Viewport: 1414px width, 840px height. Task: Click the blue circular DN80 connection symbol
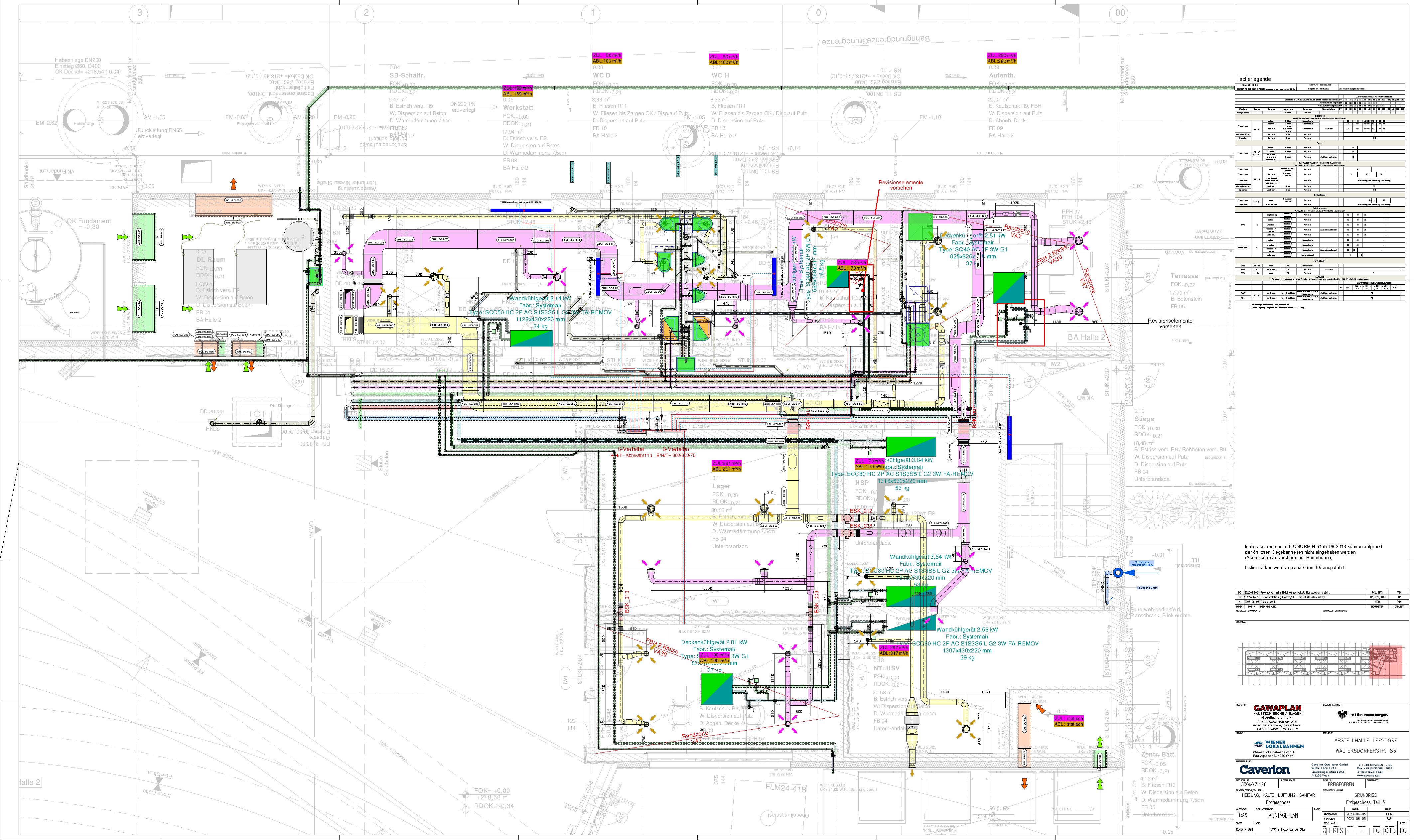coord(1117,573)
